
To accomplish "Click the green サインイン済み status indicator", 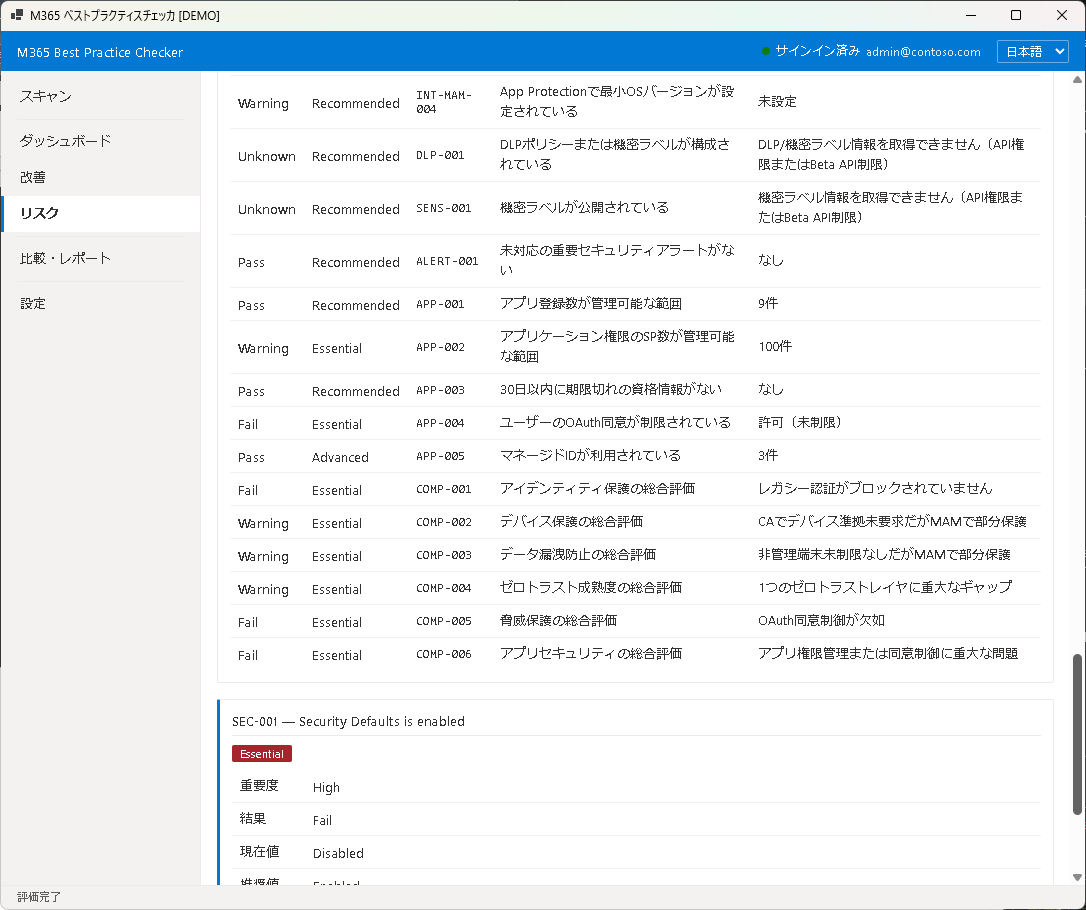I will click(x=767, y=51).
